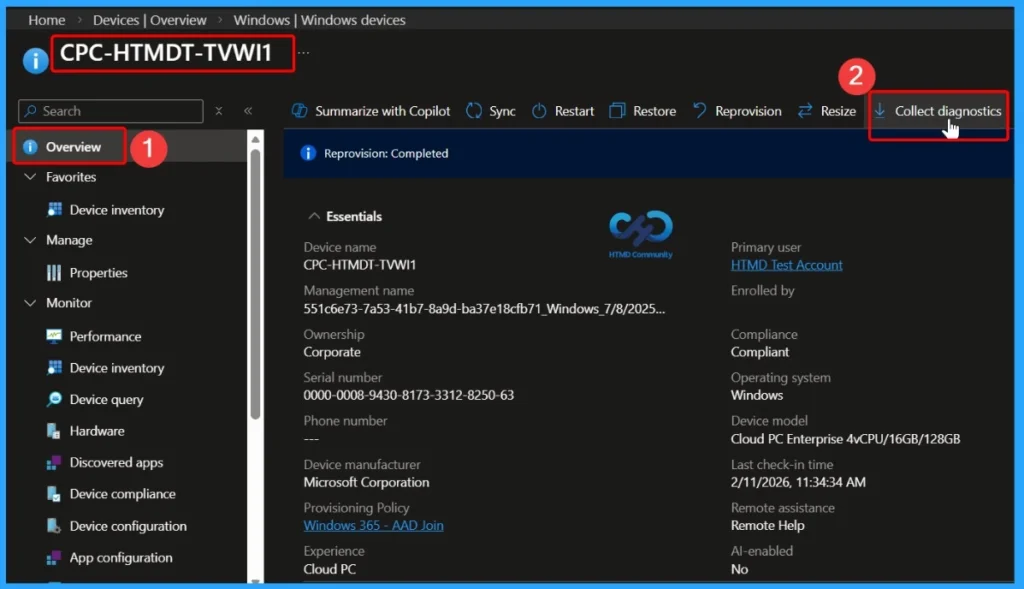This screenshot has height=589, width=1024.
Task: Navigate to Devices | Overview breadcrumb
Action: (x=150, y=19)
